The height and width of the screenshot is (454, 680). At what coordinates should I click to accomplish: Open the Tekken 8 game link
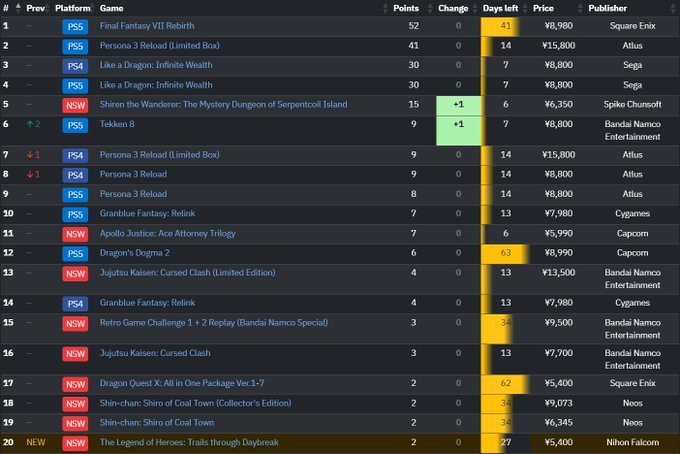[x=117, y=124]
